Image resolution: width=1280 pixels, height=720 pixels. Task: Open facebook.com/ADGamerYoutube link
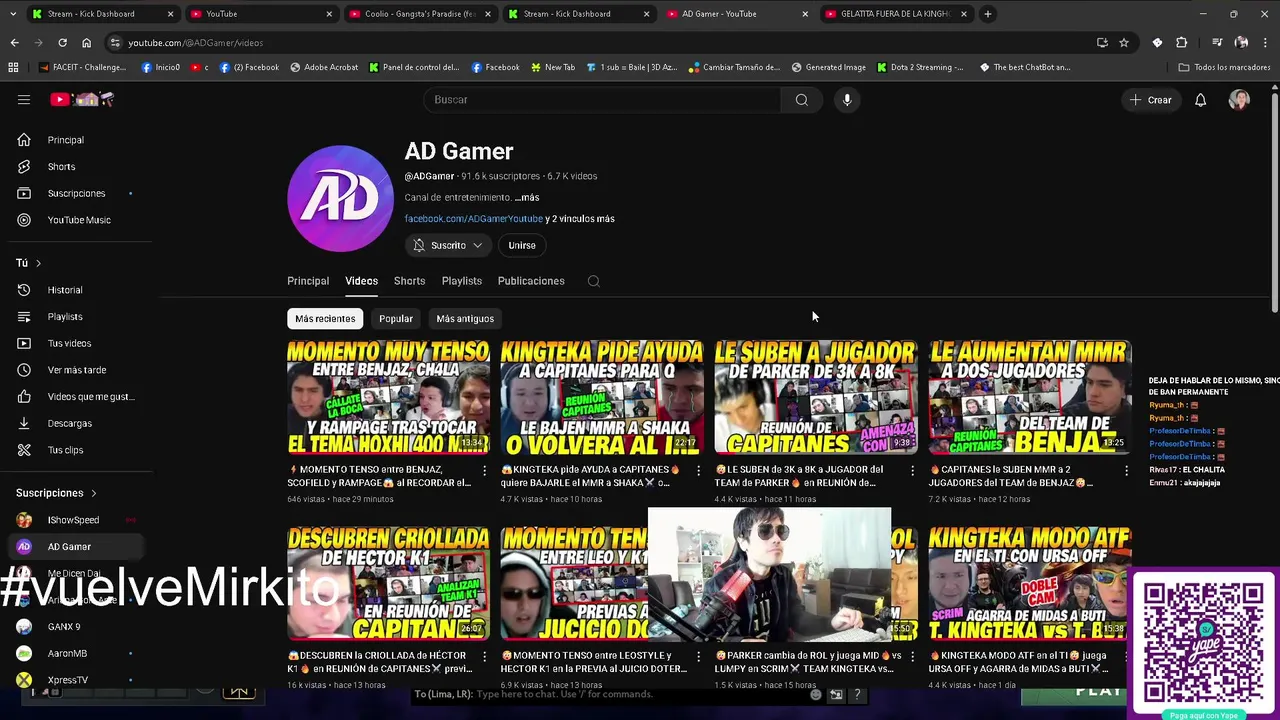tap(473, 219)
